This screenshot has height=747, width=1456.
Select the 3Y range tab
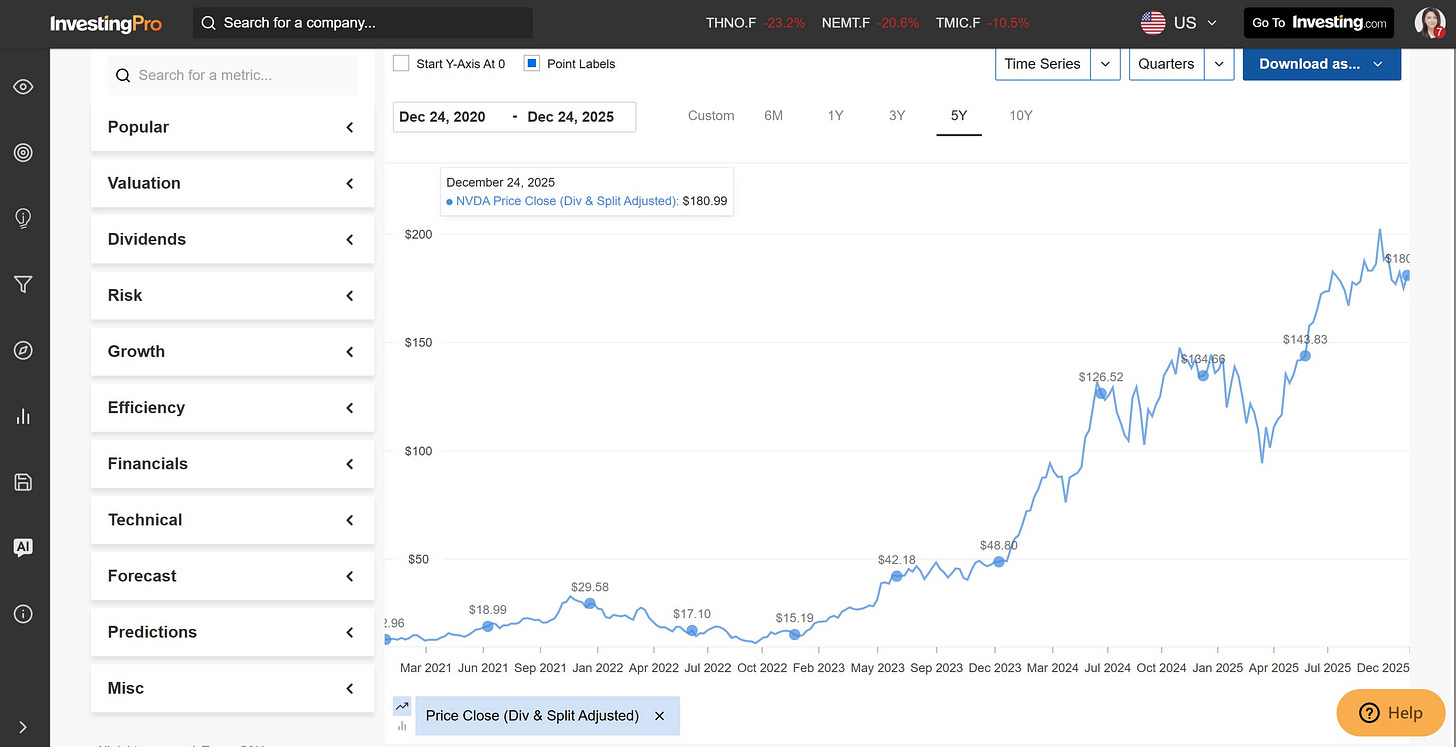click(x=897, y=115)
